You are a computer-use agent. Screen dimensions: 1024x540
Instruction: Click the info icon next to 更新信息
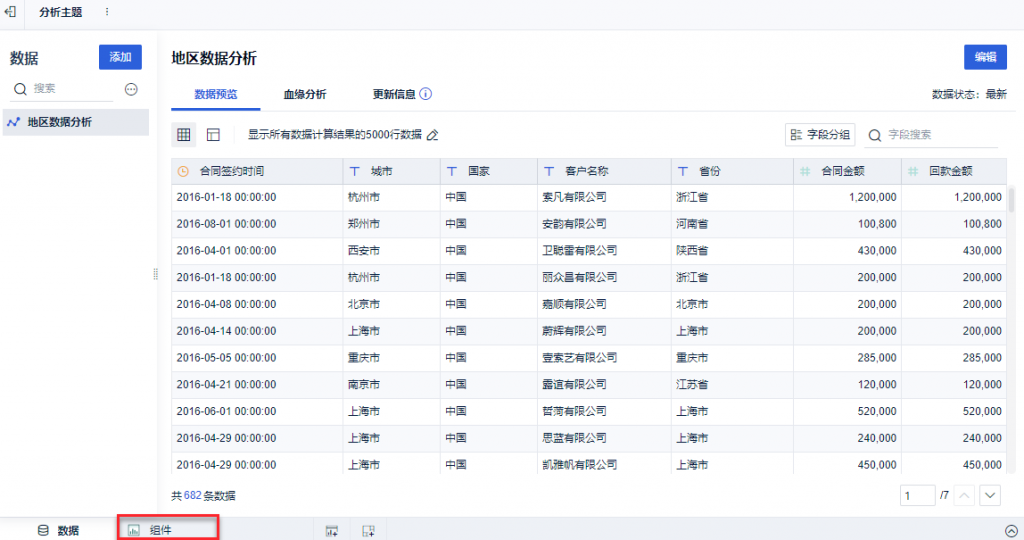426,94
